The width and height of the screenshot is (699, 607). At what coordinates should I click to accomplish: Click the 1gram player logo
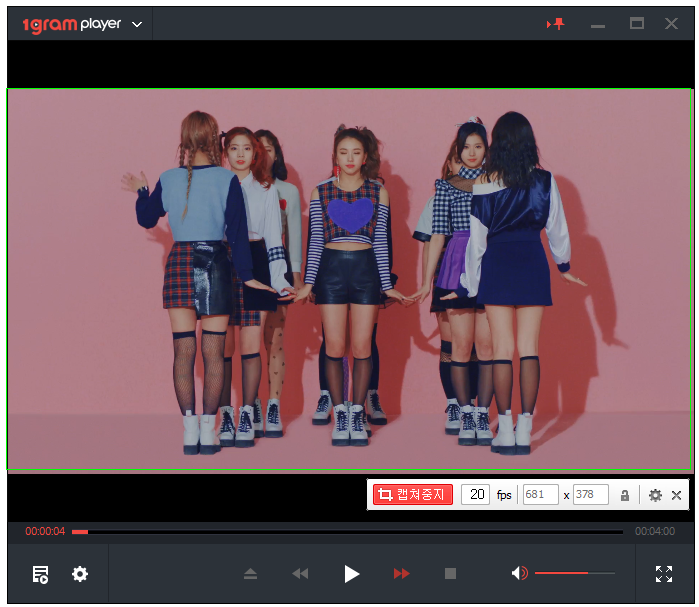(72, 25)
